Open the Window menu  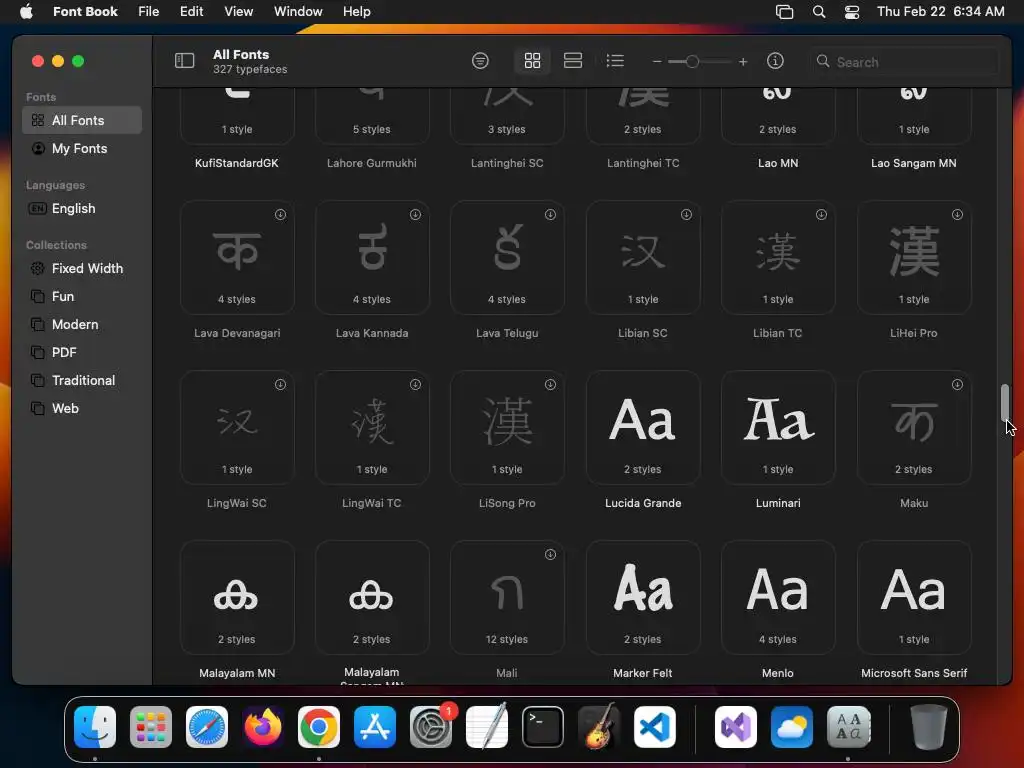[x=298, y=11]
